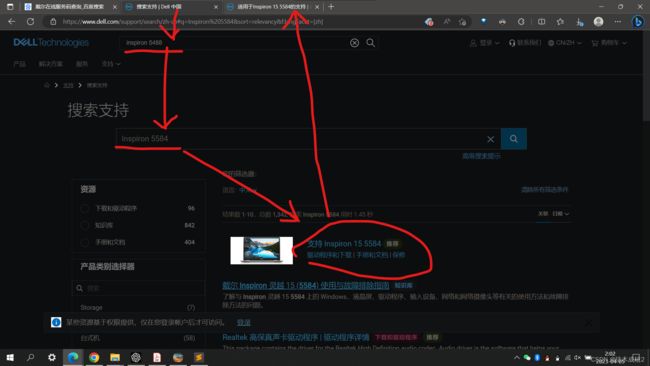The width and height of the screenshot is (650, 366).
Task: Click the login link in the notice banner
Action: pos(244,322)
